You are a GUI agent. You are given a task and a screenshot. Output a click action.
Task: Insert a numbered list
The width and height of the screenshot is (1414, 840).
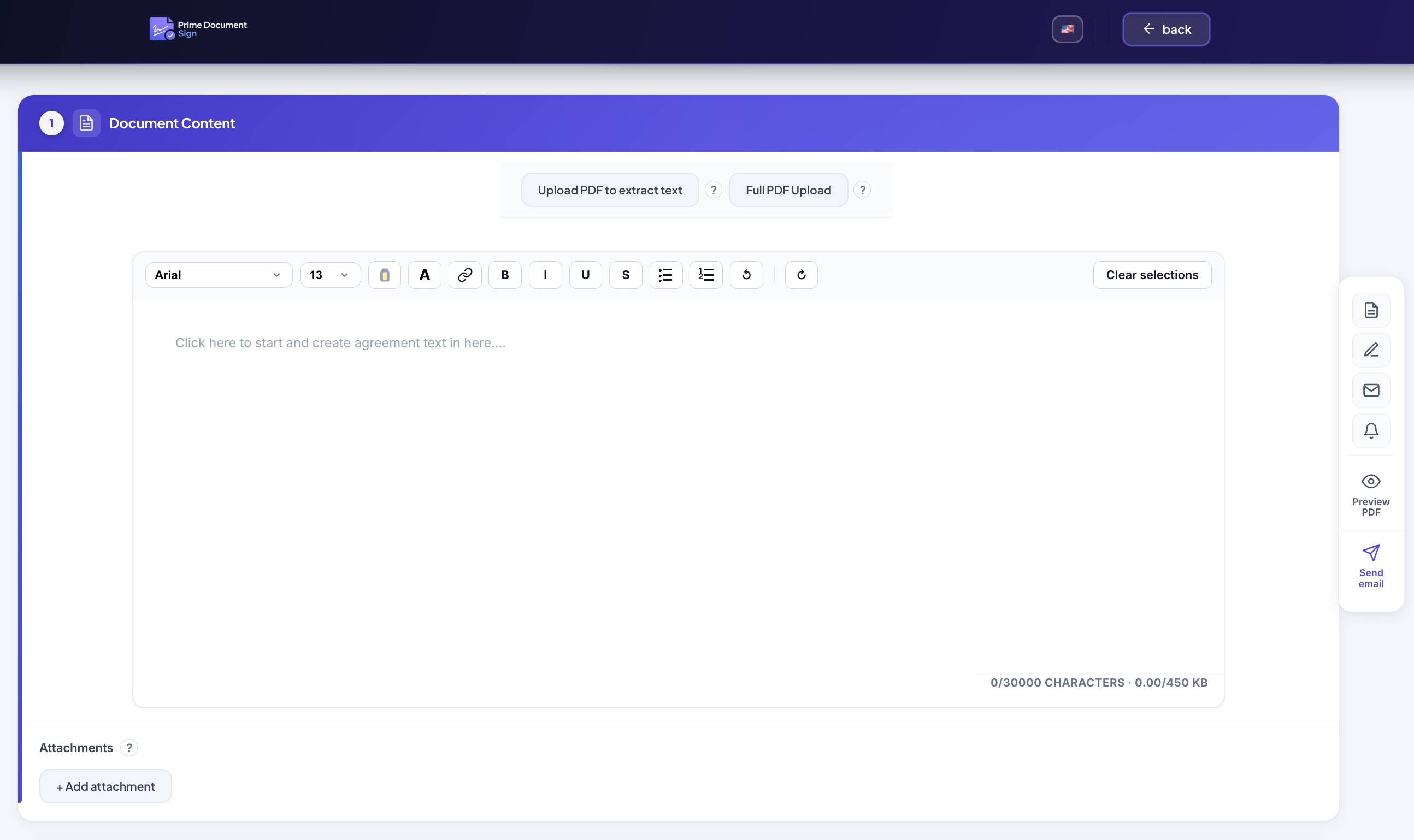(706, 275)
